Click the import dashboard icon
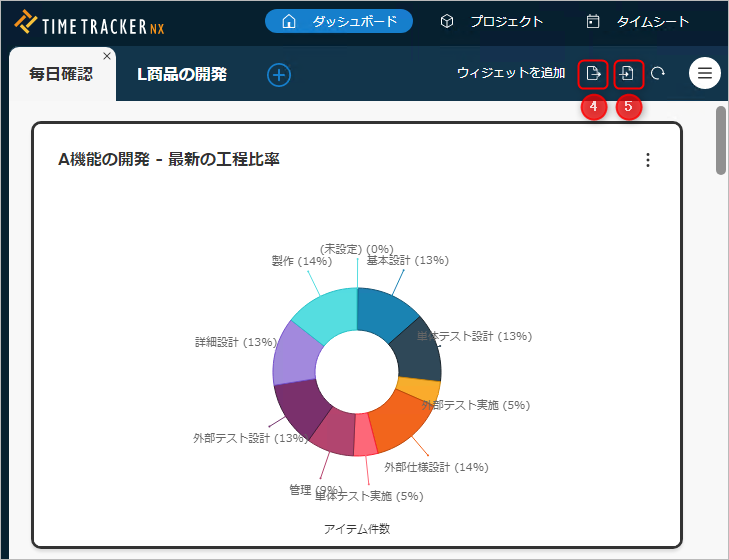Screen dimensions: 729x560 [x=628, y=73]
